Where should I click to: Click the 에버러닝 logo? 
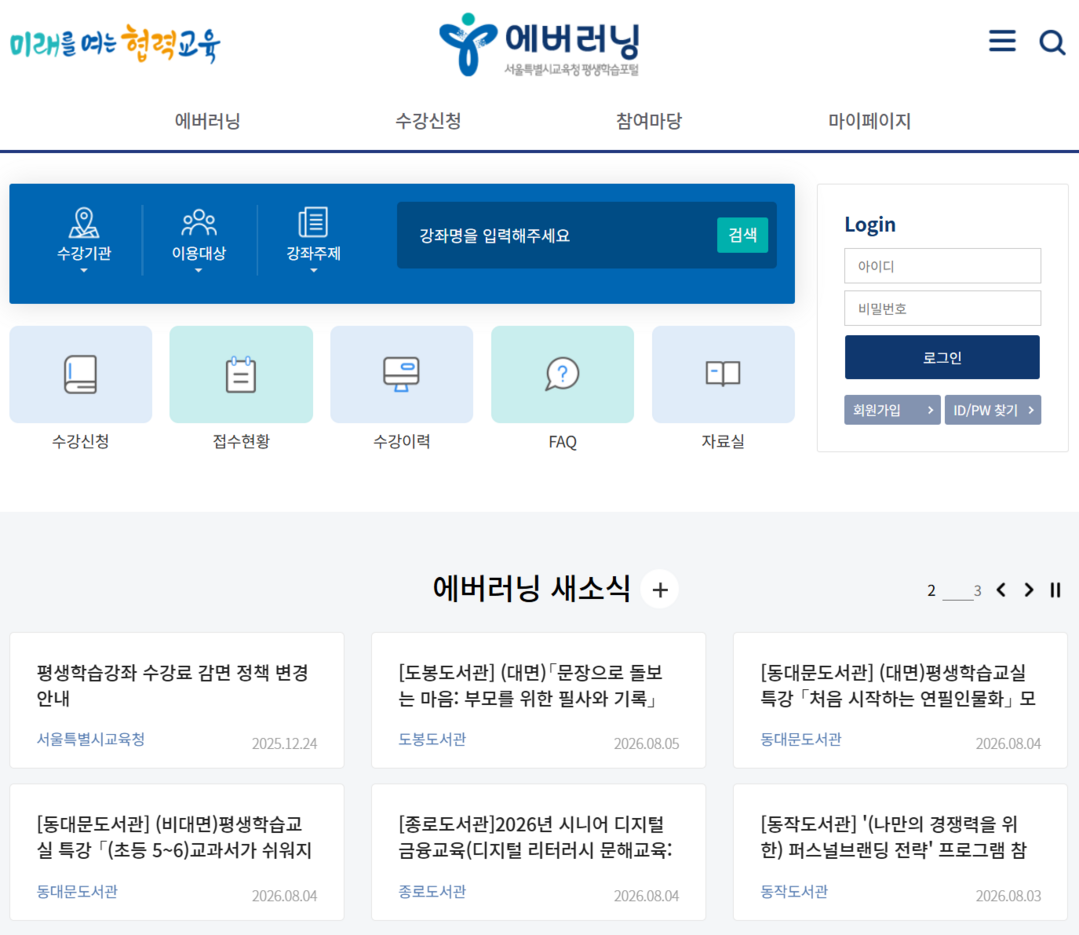point(540,45)
